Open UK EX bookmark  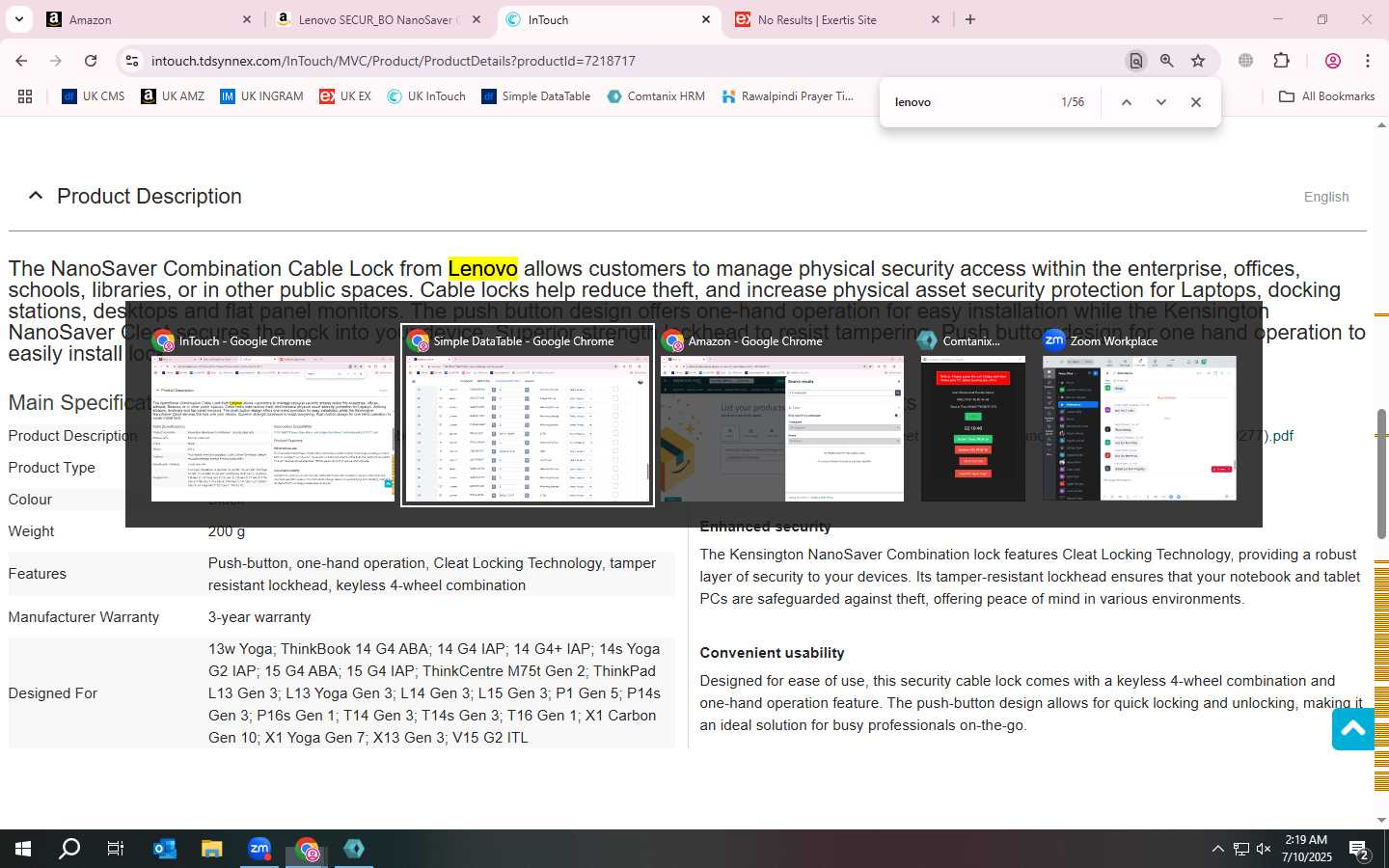(345, 96)
